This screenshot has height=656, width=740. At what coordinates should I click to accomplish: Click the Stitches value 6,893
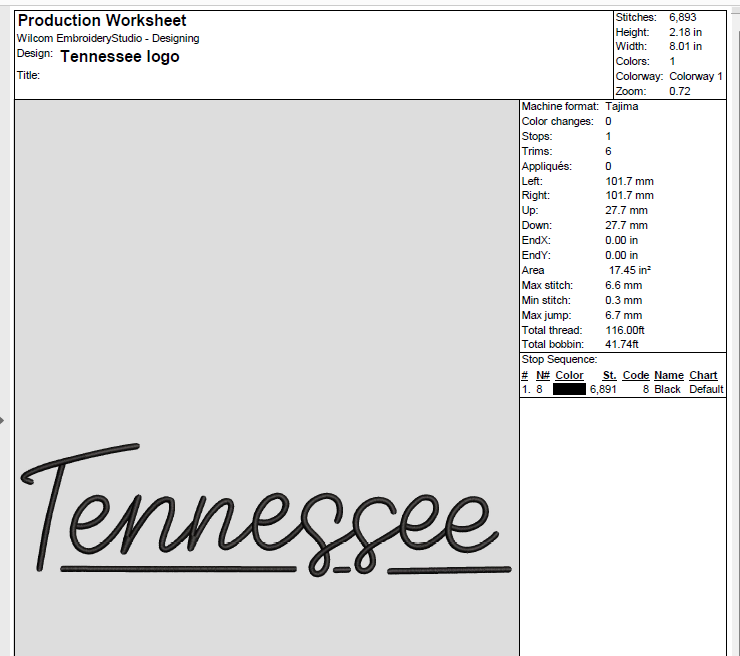click(682, 17)
